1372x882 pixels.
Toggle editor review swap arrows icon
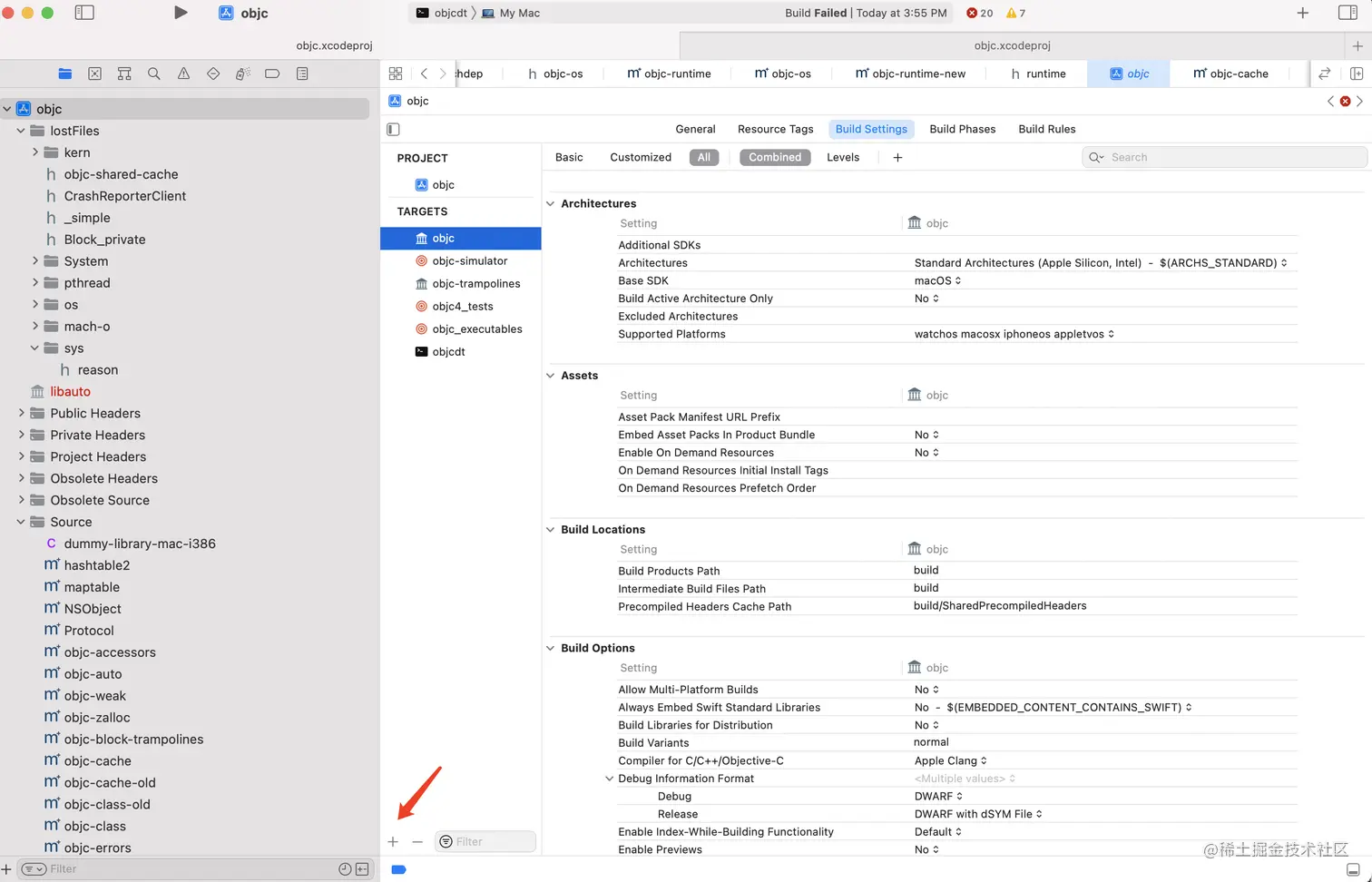(1325, 73)
